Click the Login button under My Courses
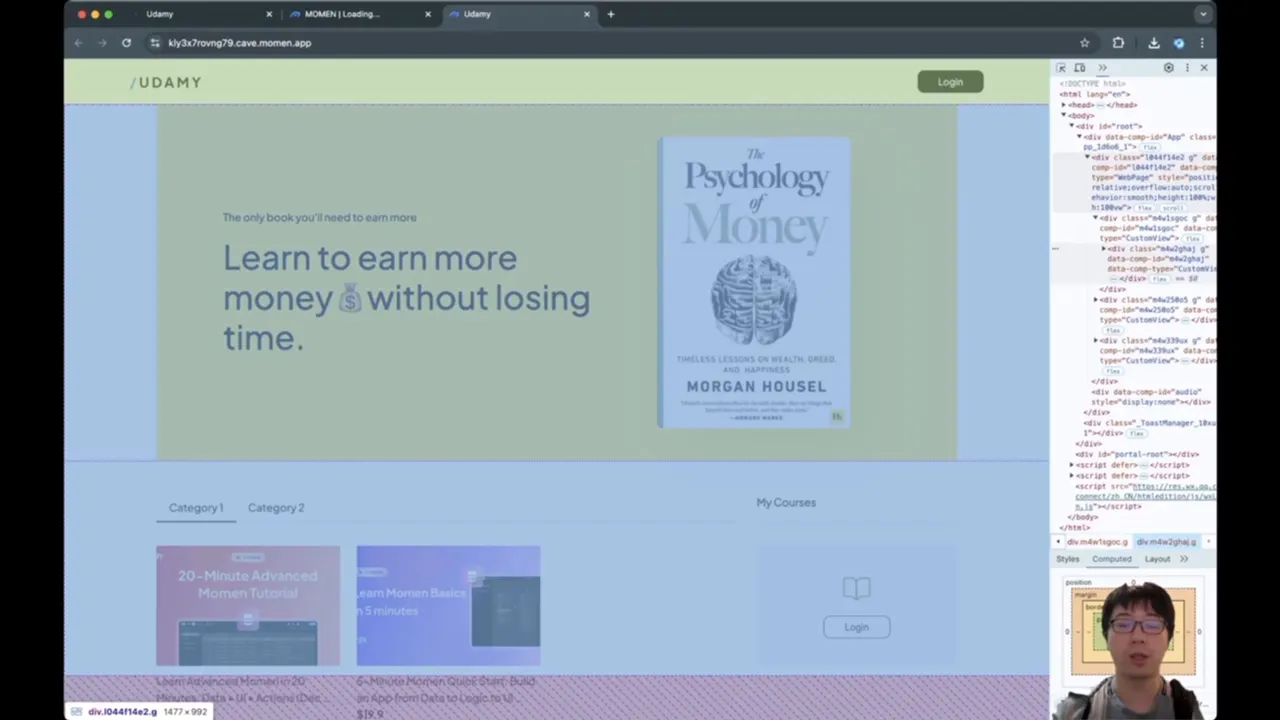Viewport: 1280px width, 720px height. tap(856, 627)
